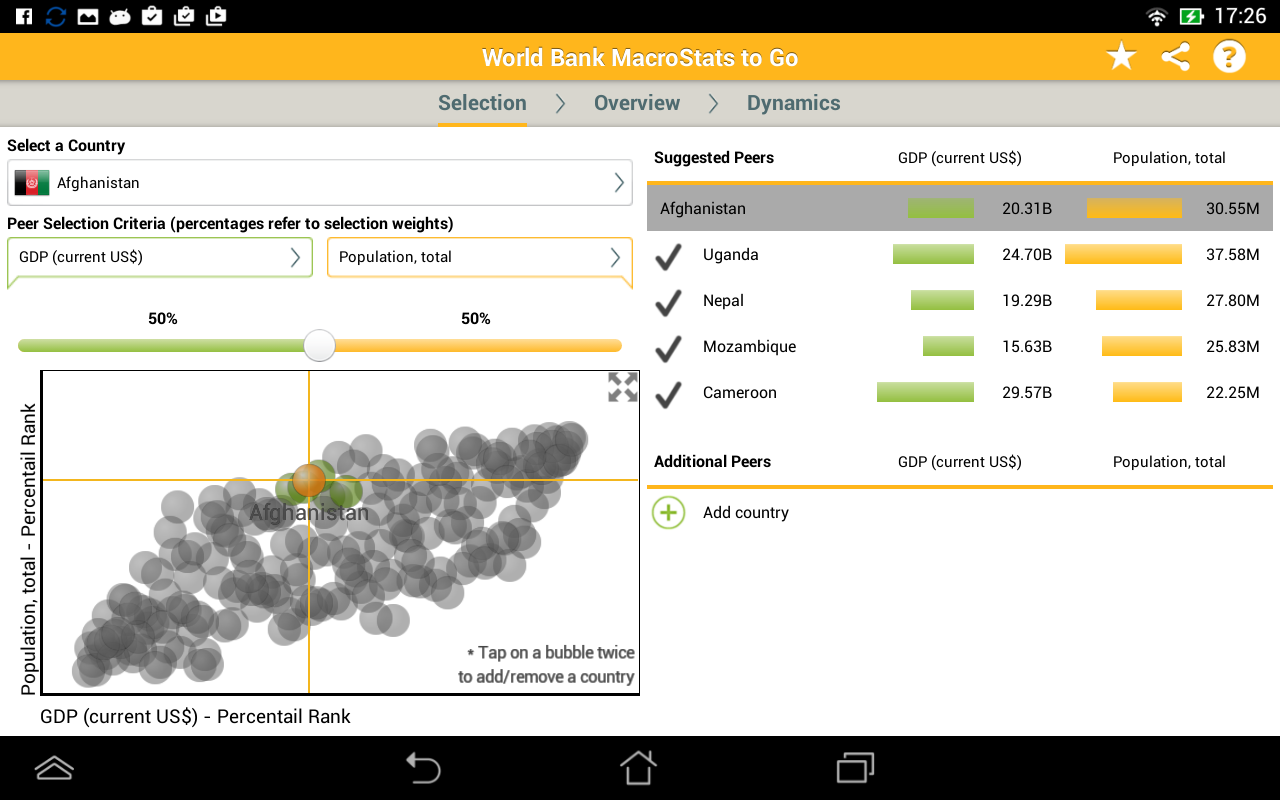
Task: Tap the Suggested Peers header
Action: click(714, 158)
